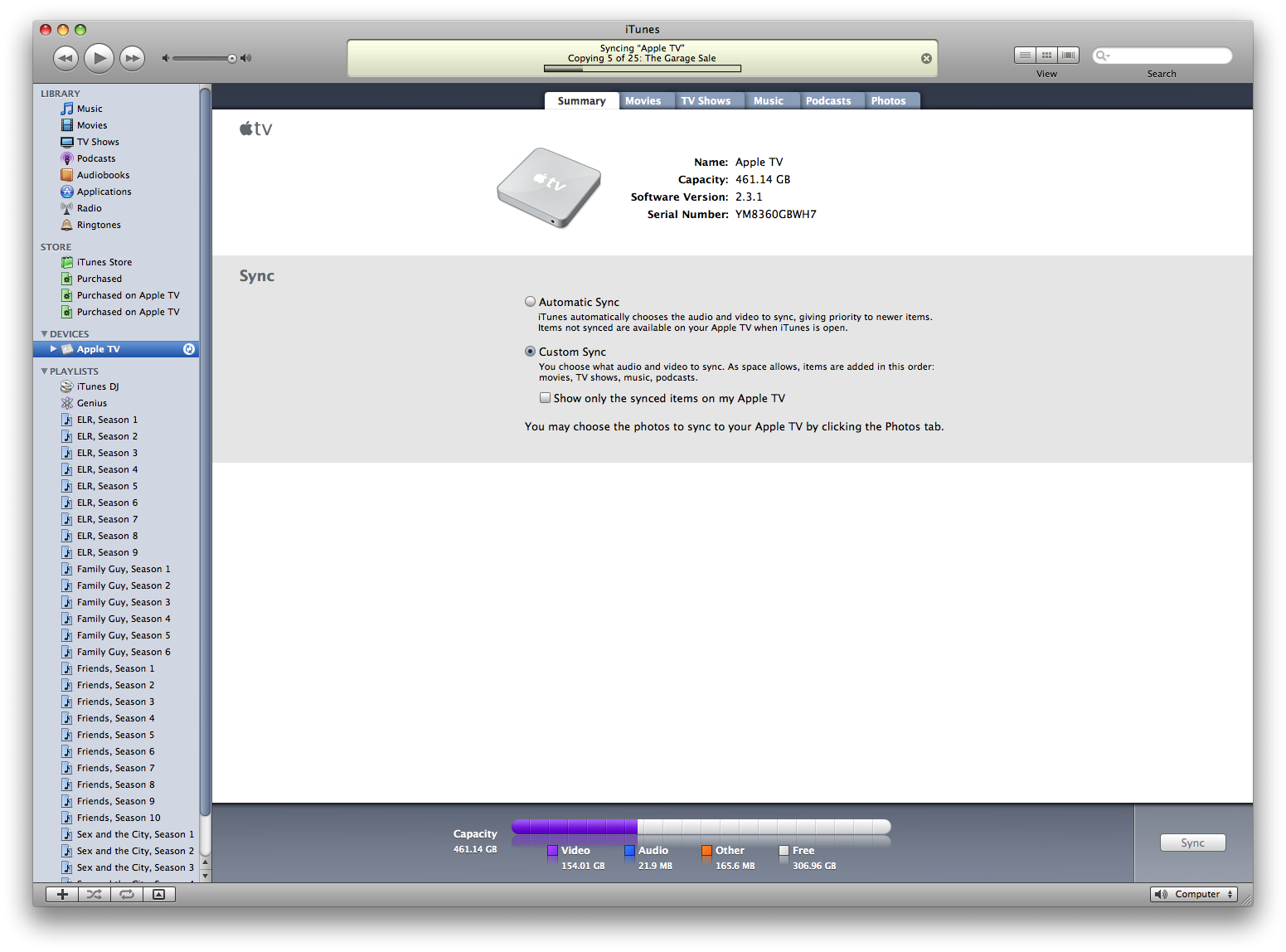The image size is (1286, 952).
Task: Click the search field
Action: (1162, 56)
